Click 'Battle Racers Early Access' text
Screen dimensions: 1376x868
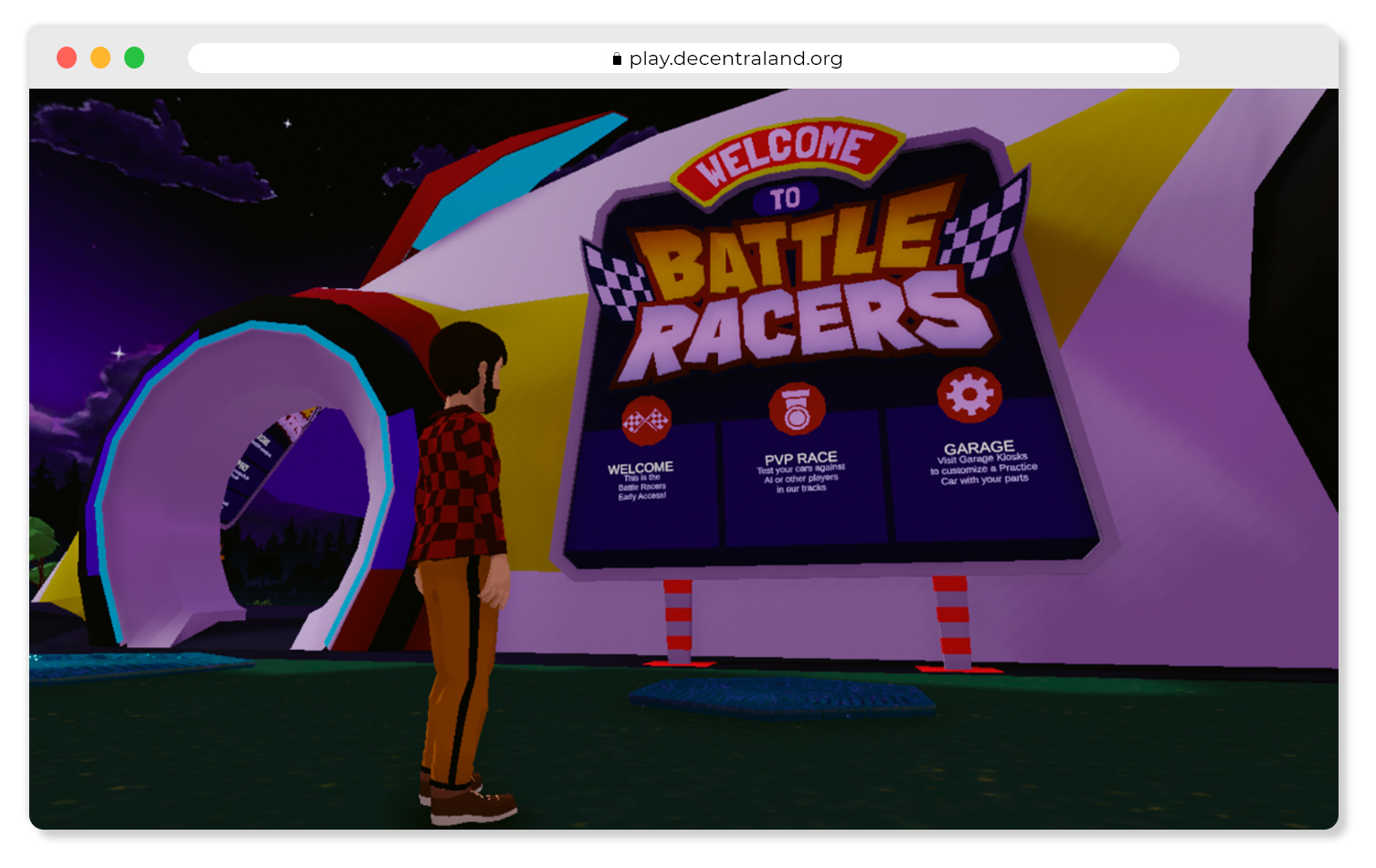[x=642, y=492]
